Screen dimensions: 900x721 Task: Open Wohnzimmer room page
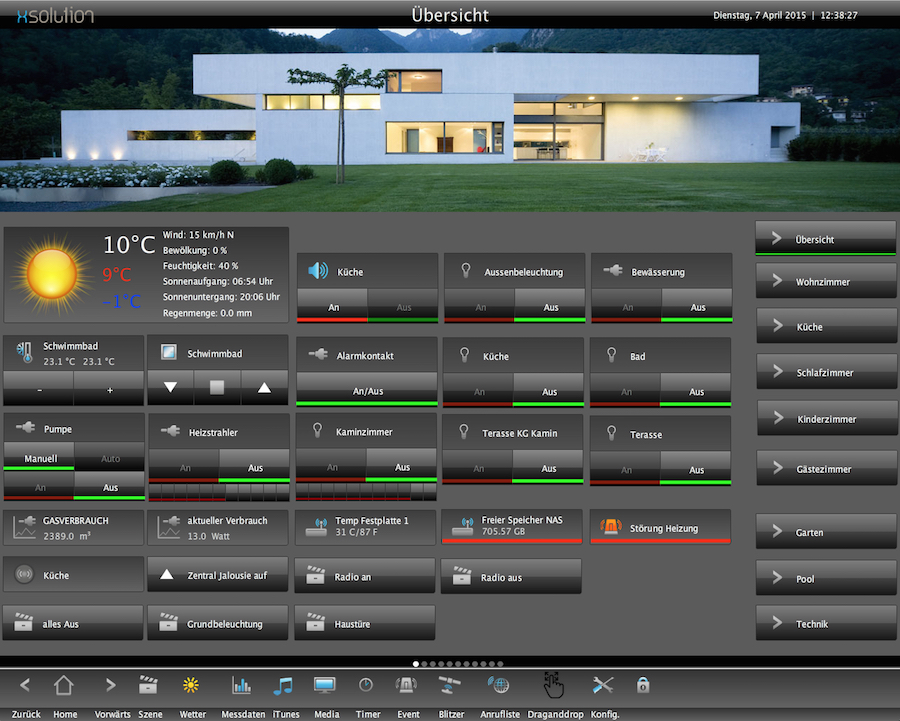coord(825,282)
